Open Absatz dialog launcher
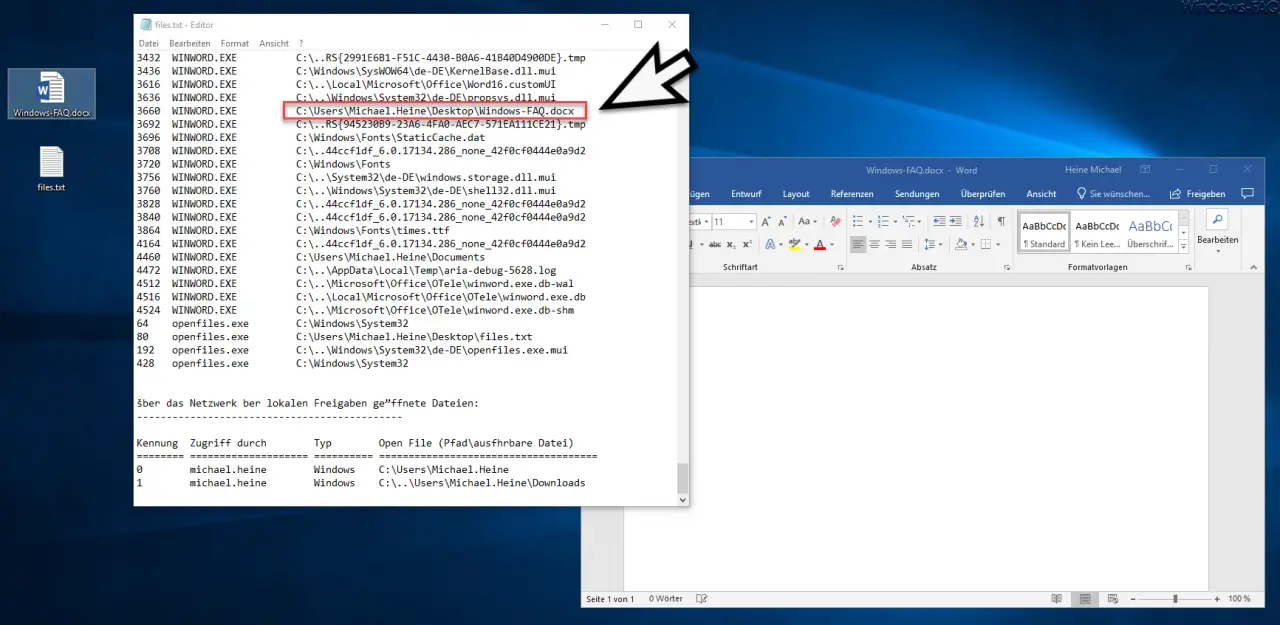The image size is (1280, 625). click(x=1008, y=268)
